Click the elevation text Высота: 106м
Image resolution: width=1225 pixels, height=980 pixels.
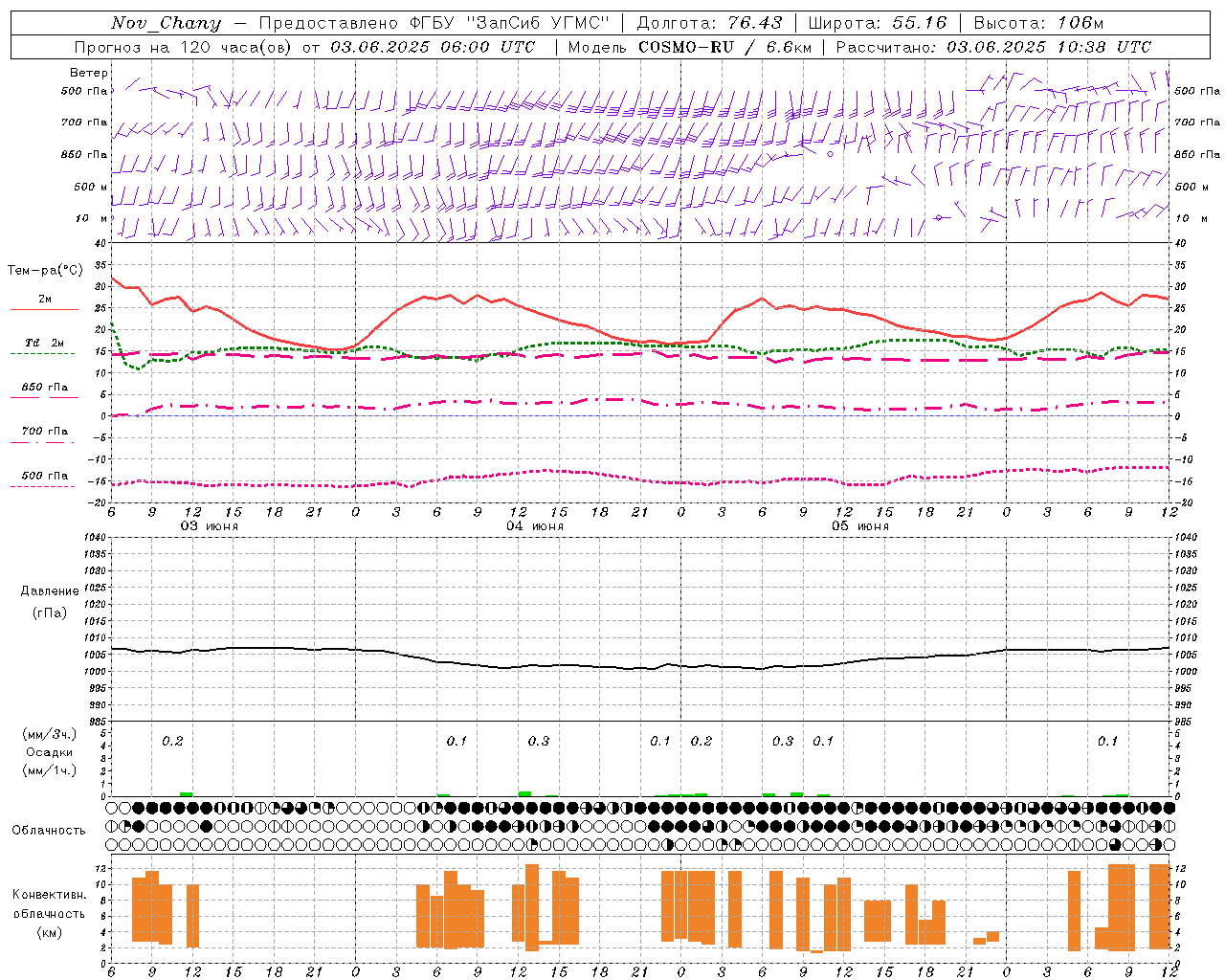pyautogui.click(x=1038, y=23)
